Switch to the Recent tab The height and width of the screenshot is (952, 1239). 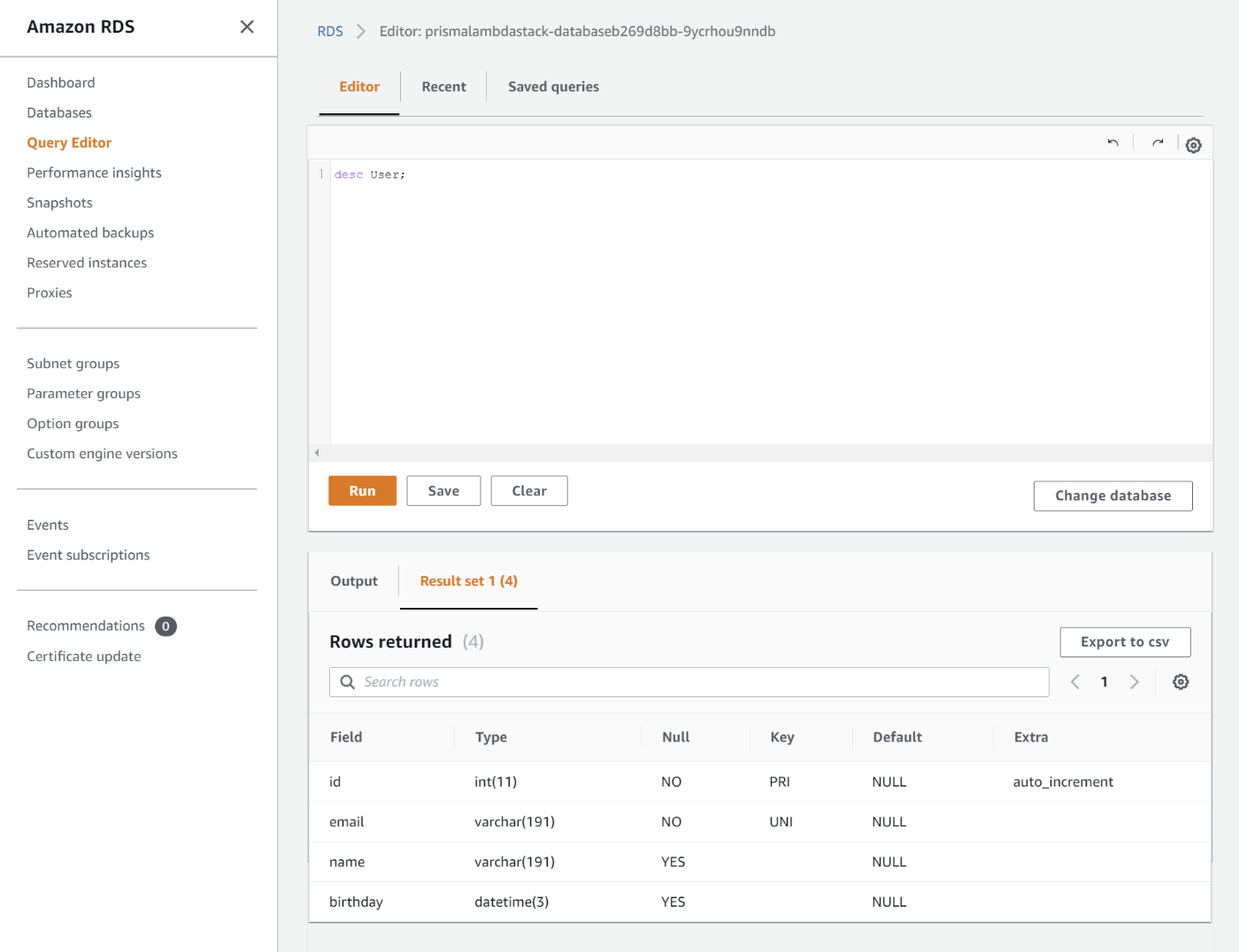(443, 87)
